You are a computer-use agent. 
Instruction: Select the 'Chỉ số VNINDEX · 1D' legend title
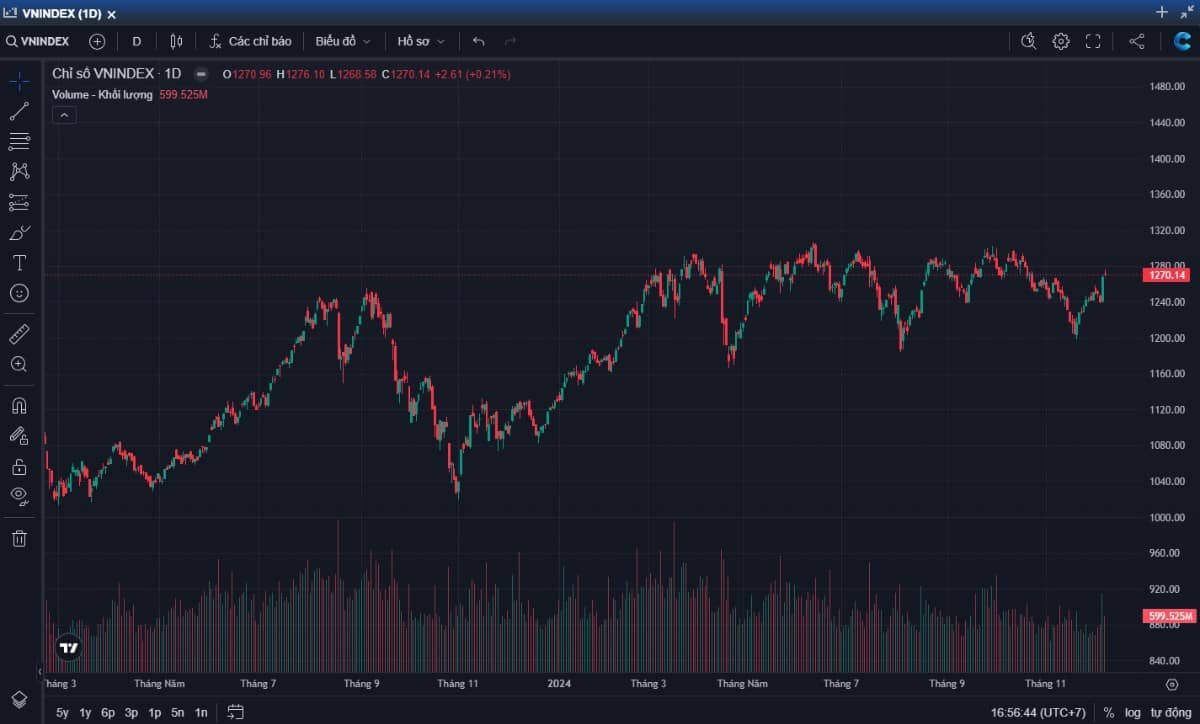tap(116, 74)
